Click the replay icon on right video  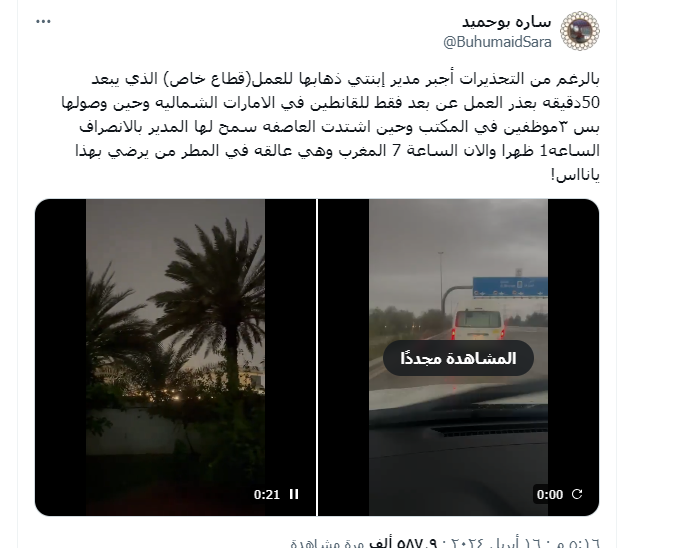click(x=577, y=494)
